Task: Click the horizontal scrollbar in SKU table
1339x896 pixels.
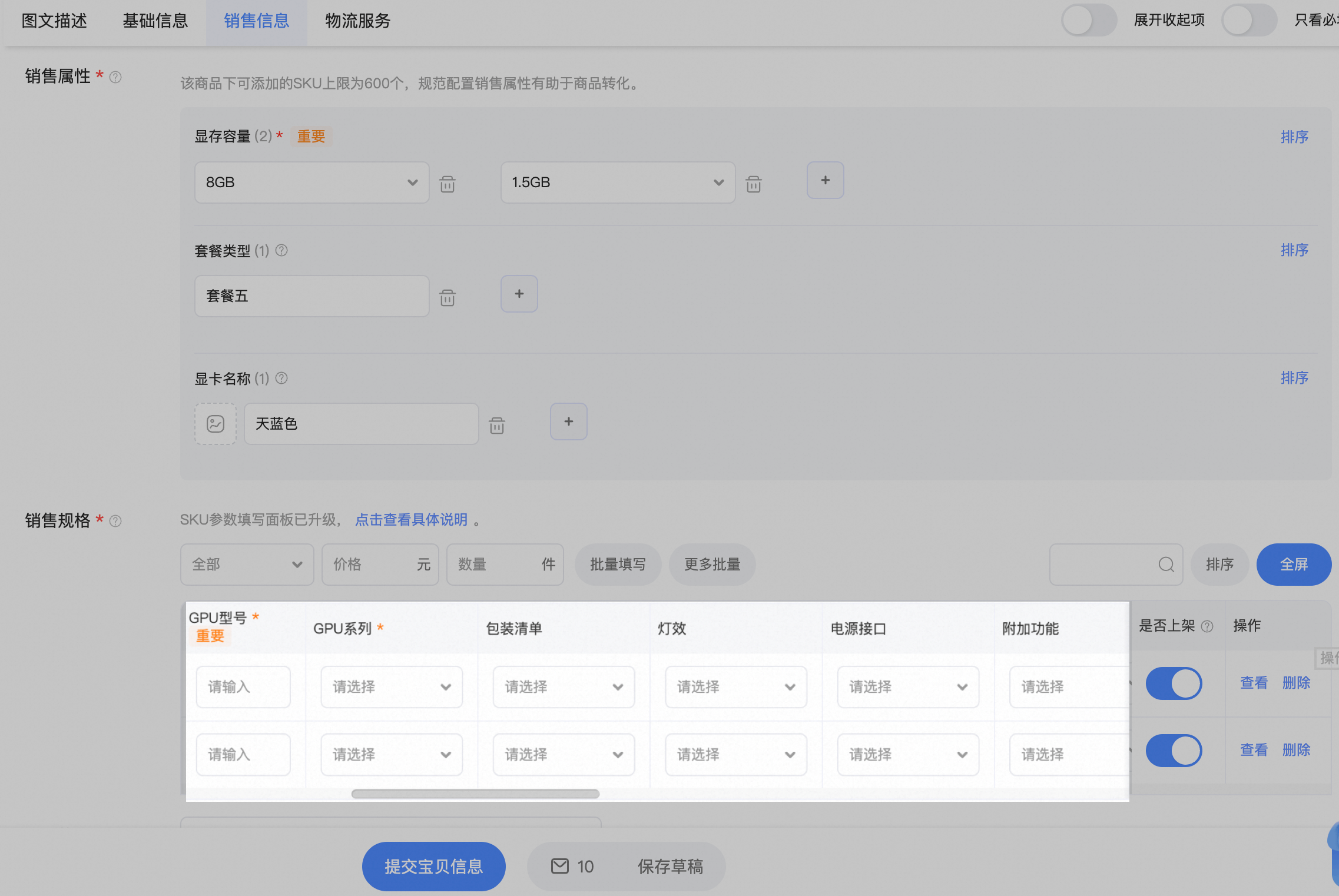Action: (475, 794)
